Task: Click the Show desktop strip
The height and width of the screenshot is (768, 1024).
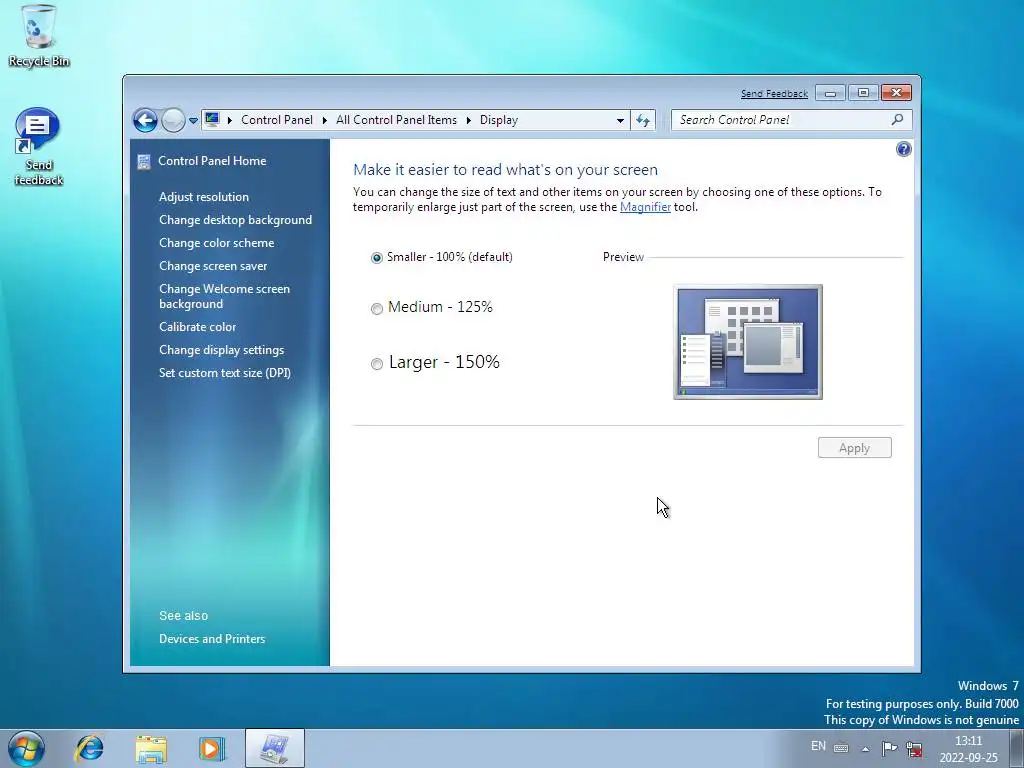Action: pyautogui.click(x=1017, y=748)
